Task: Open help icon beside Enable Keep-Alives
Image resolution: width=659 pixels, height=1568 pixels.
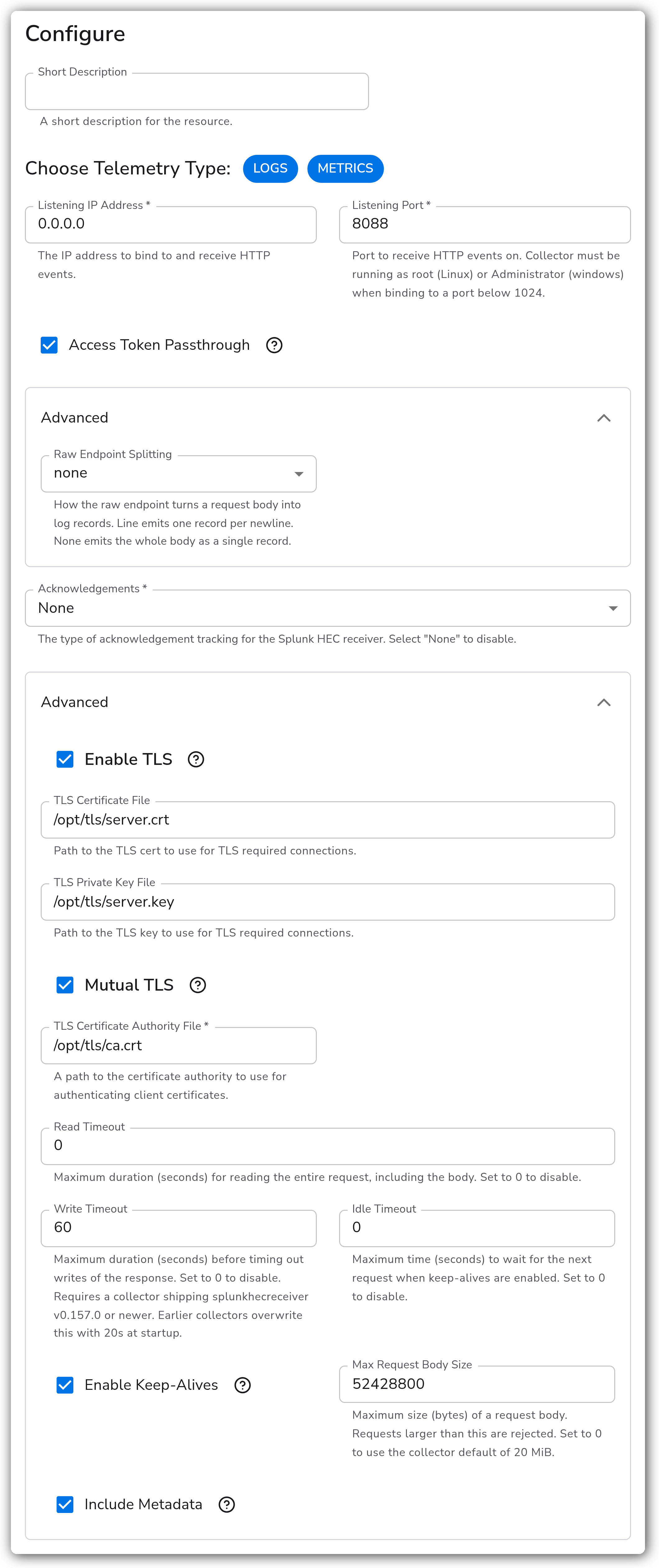Action: coord(243,1385)
